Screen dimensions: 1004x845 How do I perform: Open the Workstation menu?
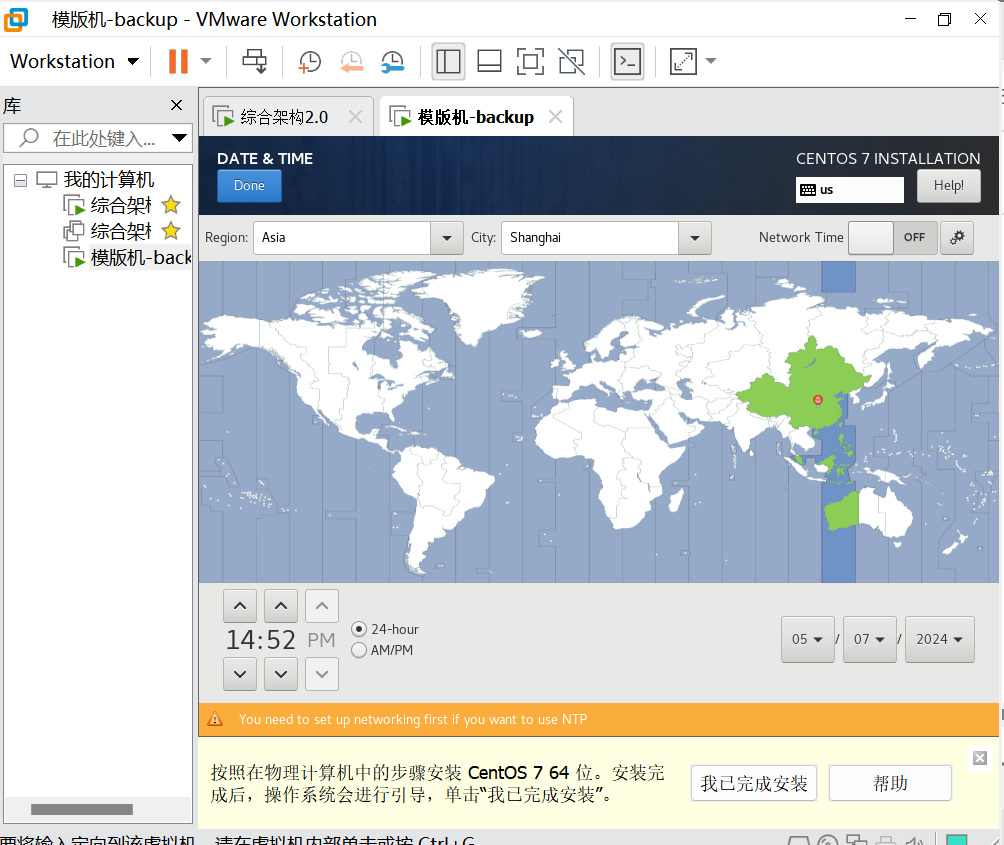click(x=74, y=61)
